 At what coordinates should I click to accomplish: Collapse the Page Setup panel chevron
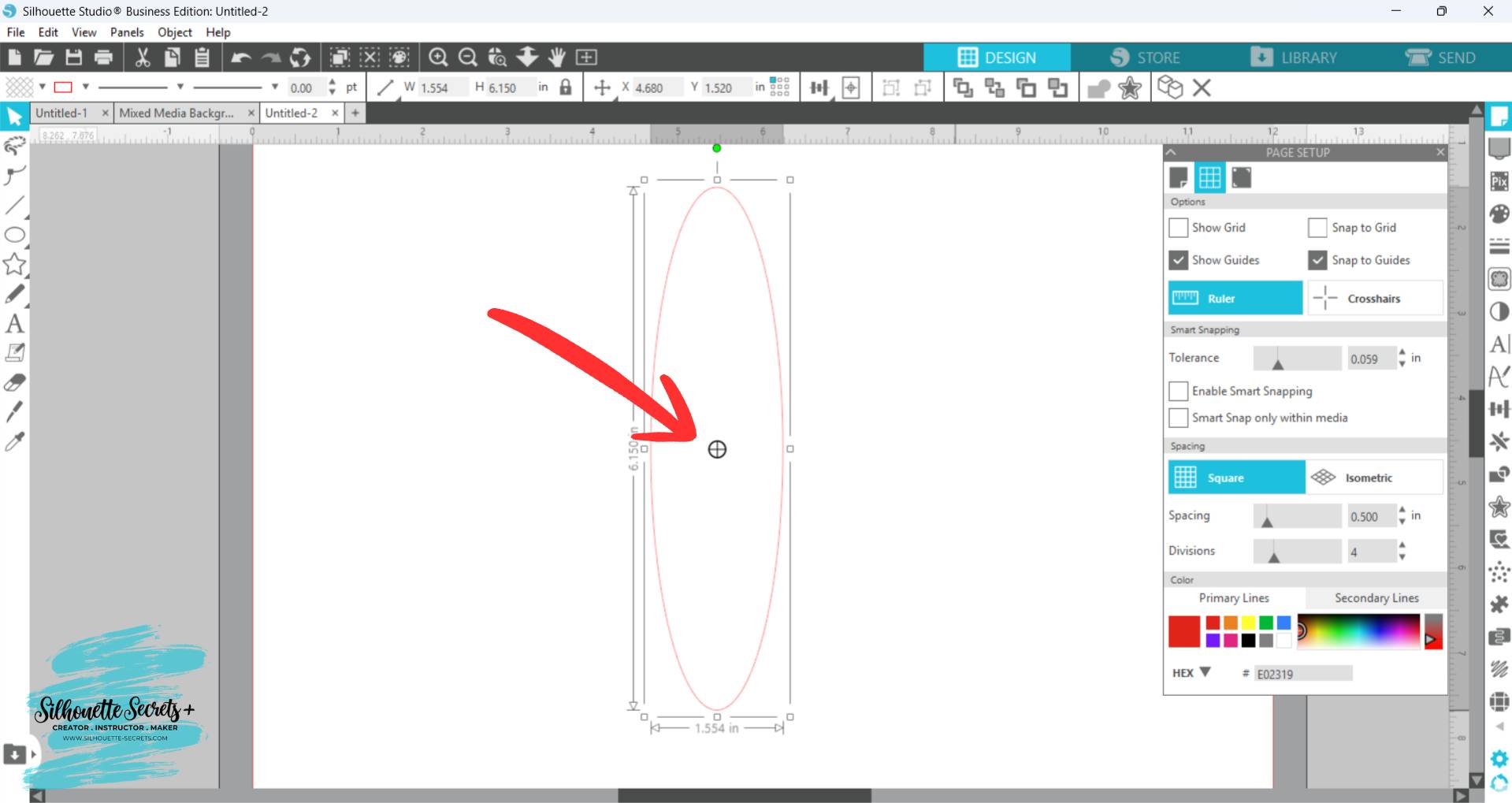pyautogui.click(x=1171, y=152)
